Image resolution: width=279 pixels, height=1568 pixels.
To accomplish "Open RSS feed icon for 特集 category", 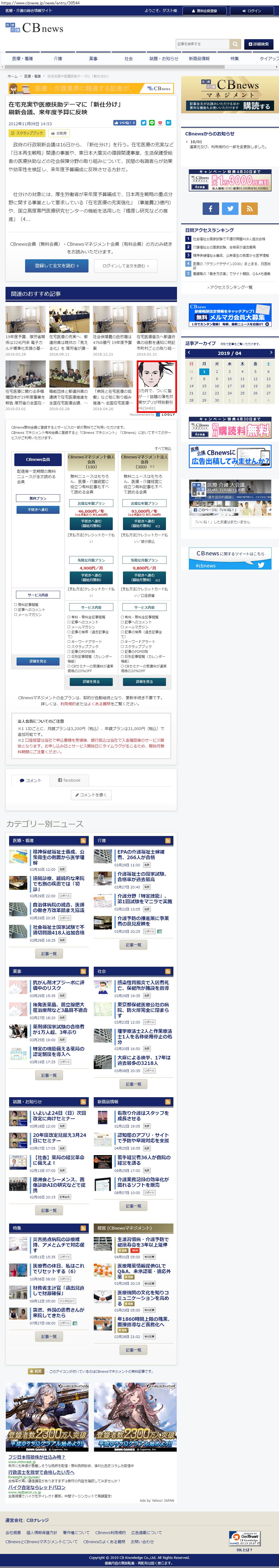I will coord(83,1228).
